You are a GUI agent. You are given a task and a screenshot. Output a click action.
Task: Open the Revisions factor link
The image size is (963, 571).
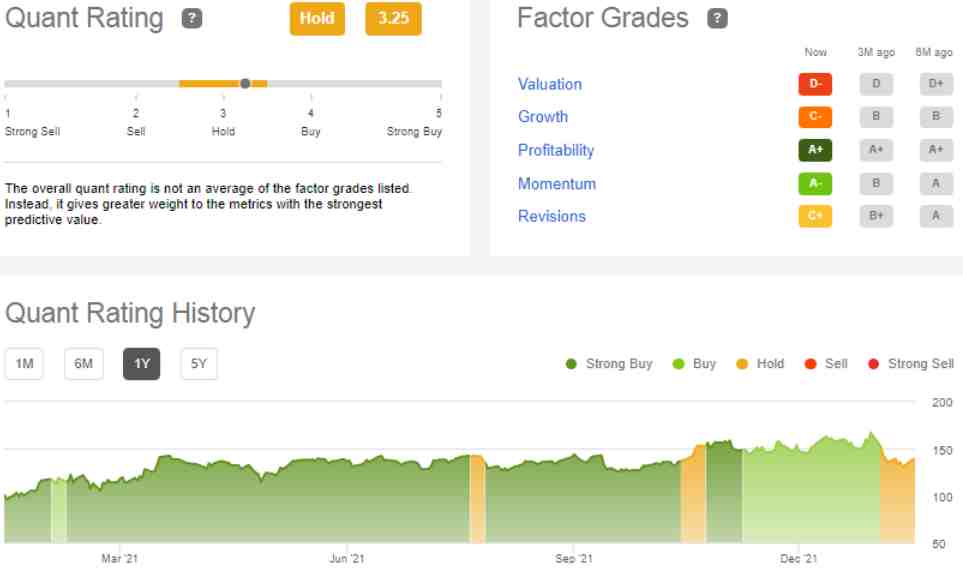pyautogui.click(x=552, y=216)
